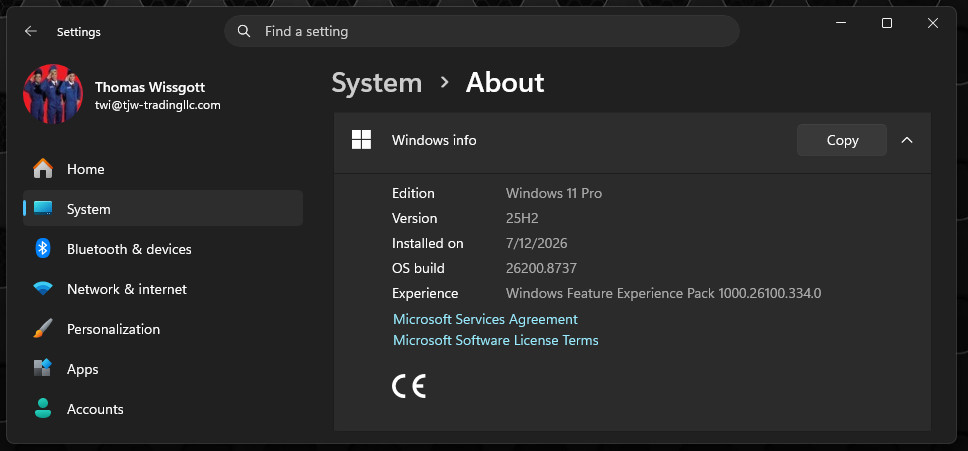Open the Home page in sidebar

pos(163,169)
